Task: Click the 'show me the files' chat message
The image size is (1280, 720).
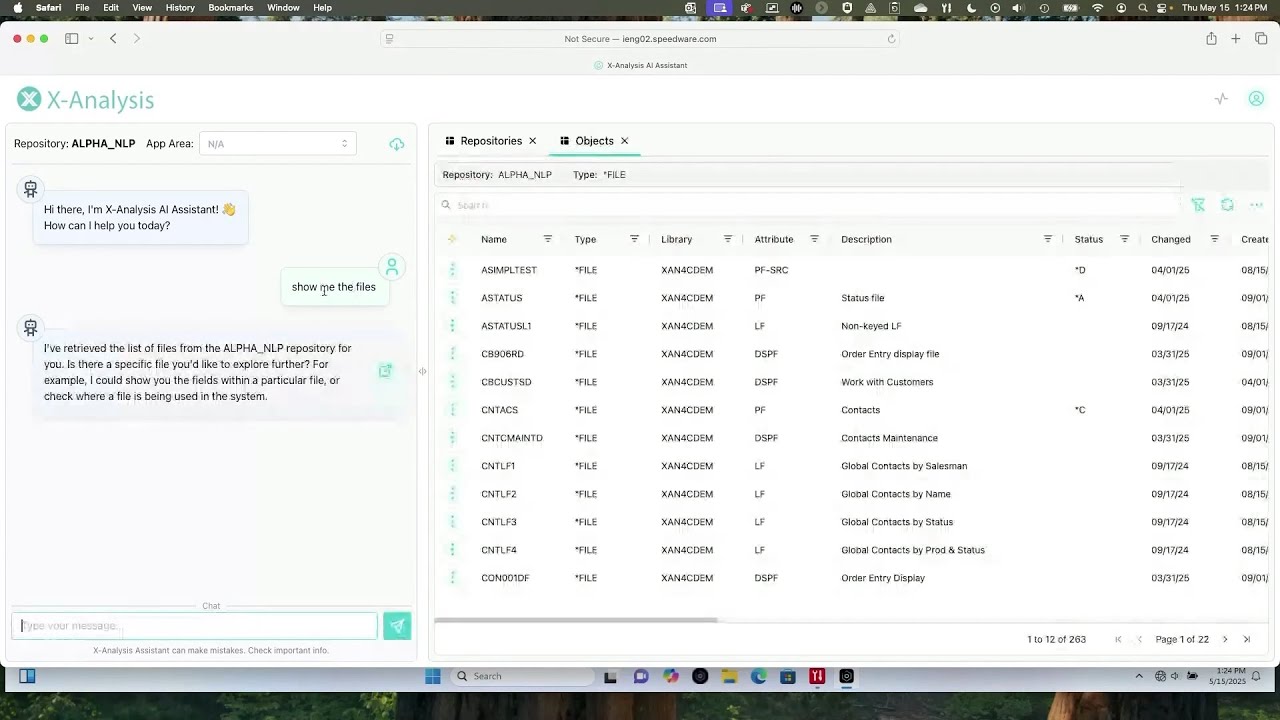Action: coord(334,287)
